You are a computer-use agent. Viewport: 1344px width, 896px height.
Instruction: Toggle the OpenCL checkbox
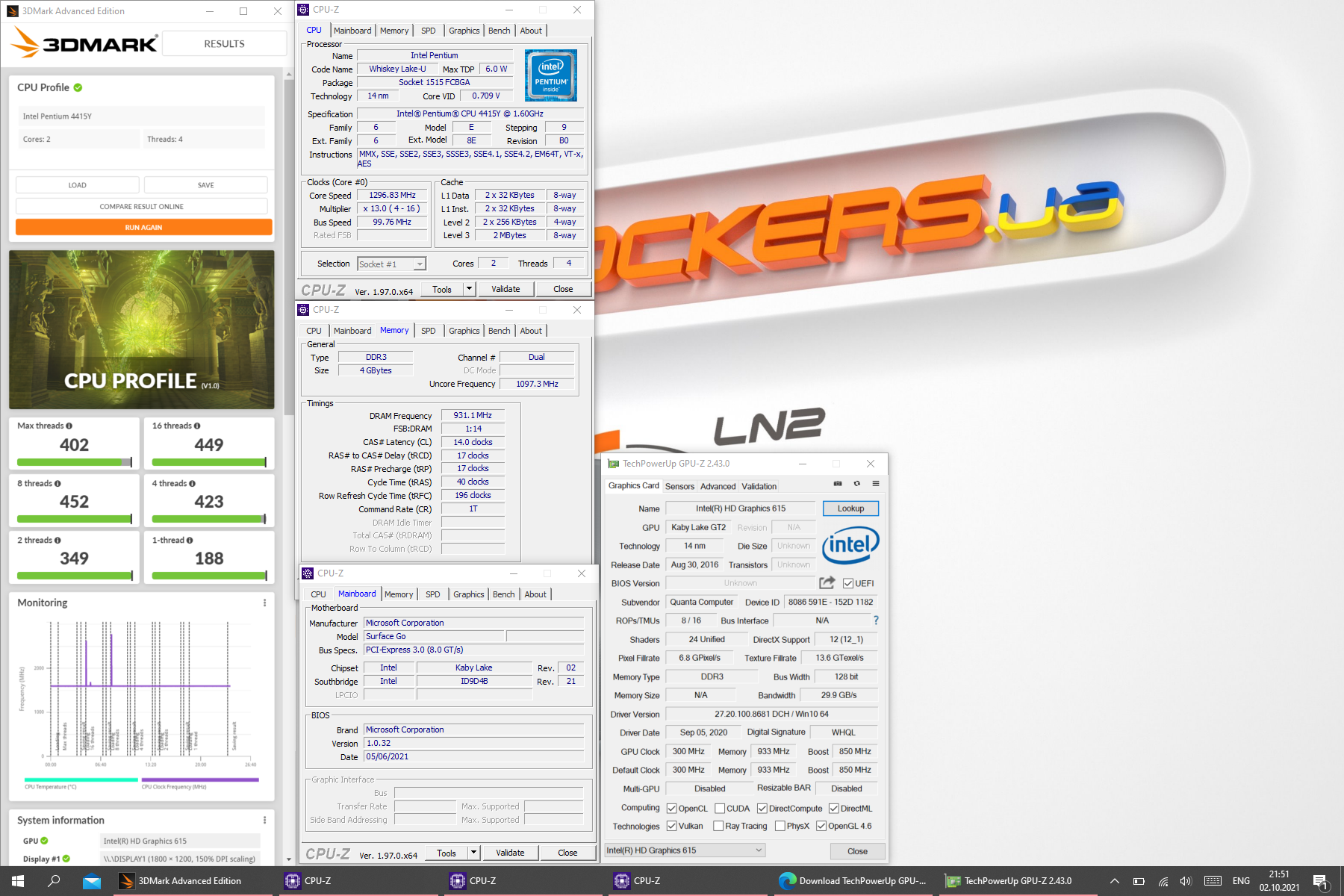(x=671, y=808)
